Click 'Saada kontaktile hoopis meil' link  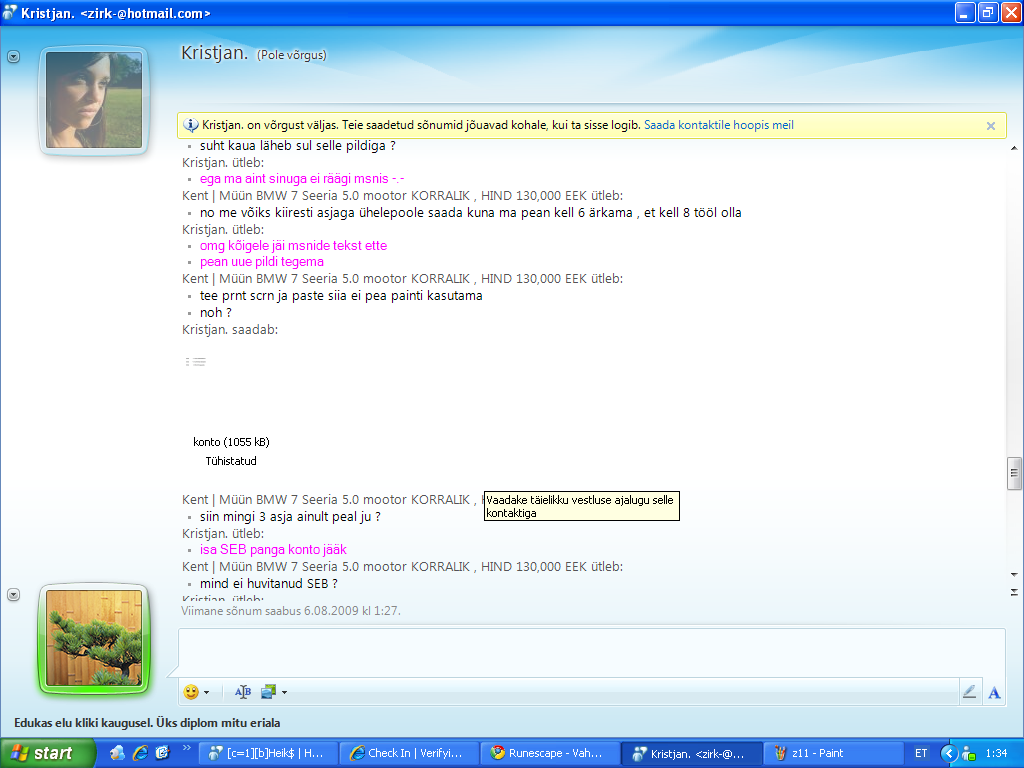click(x=719, y=126)
